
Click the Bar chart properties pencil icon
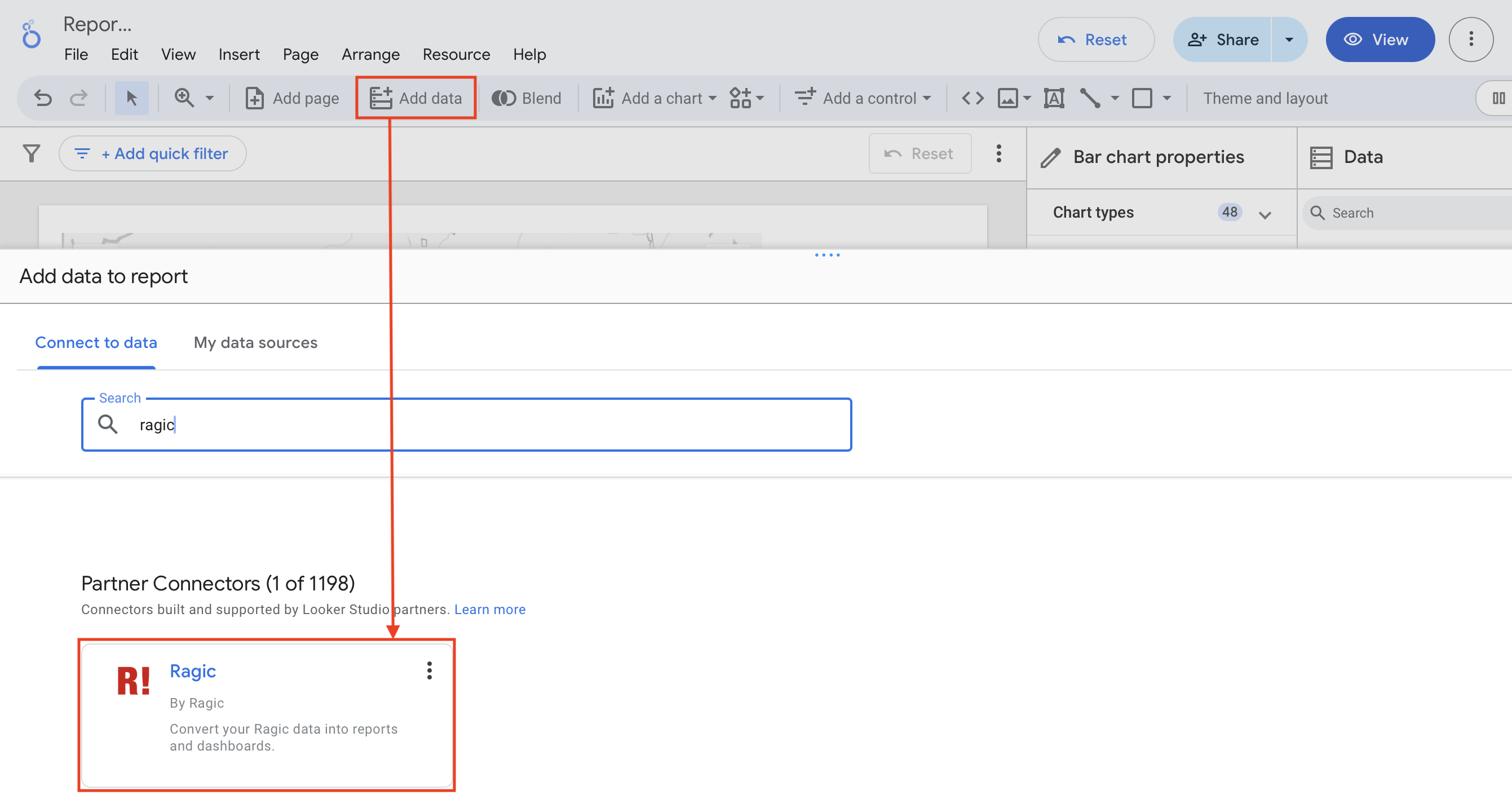tap(1050, 157)
